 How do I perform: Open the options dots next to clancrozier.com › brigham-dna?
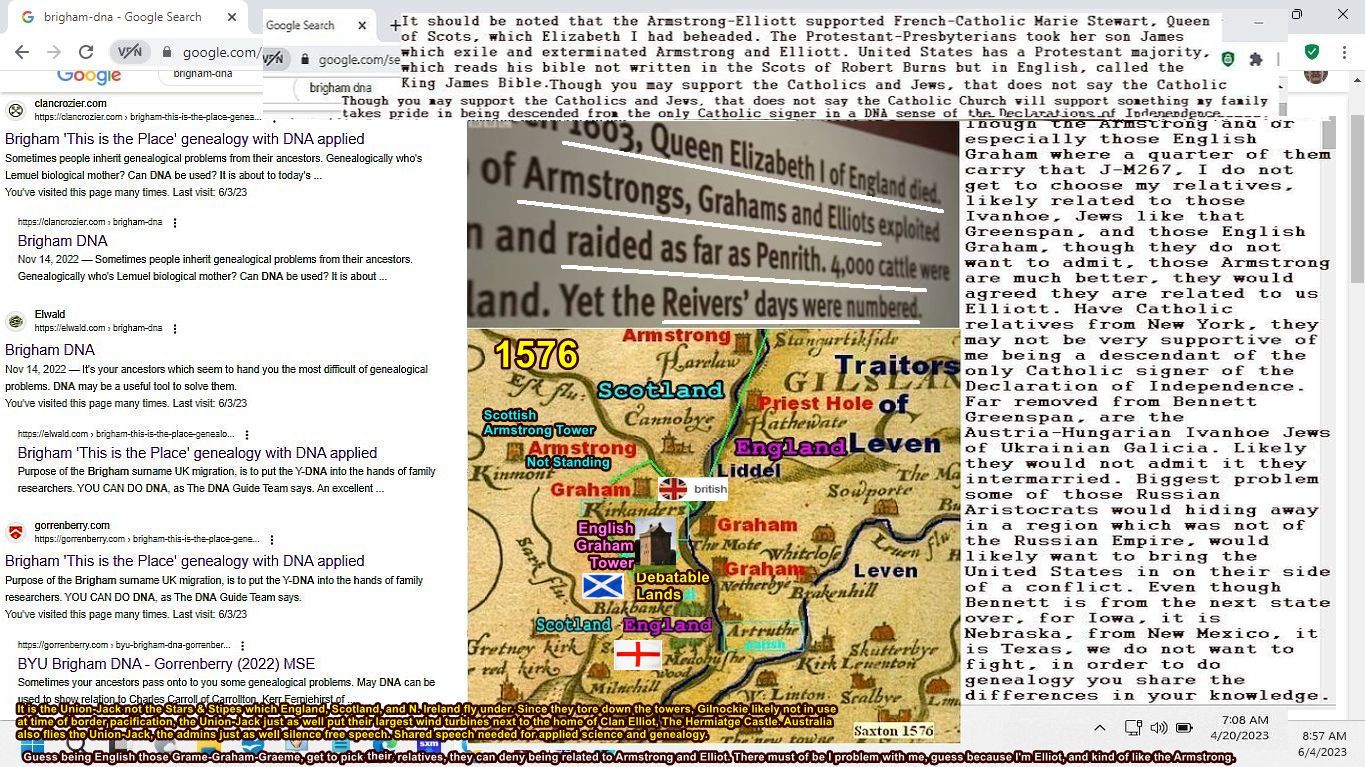175,222
